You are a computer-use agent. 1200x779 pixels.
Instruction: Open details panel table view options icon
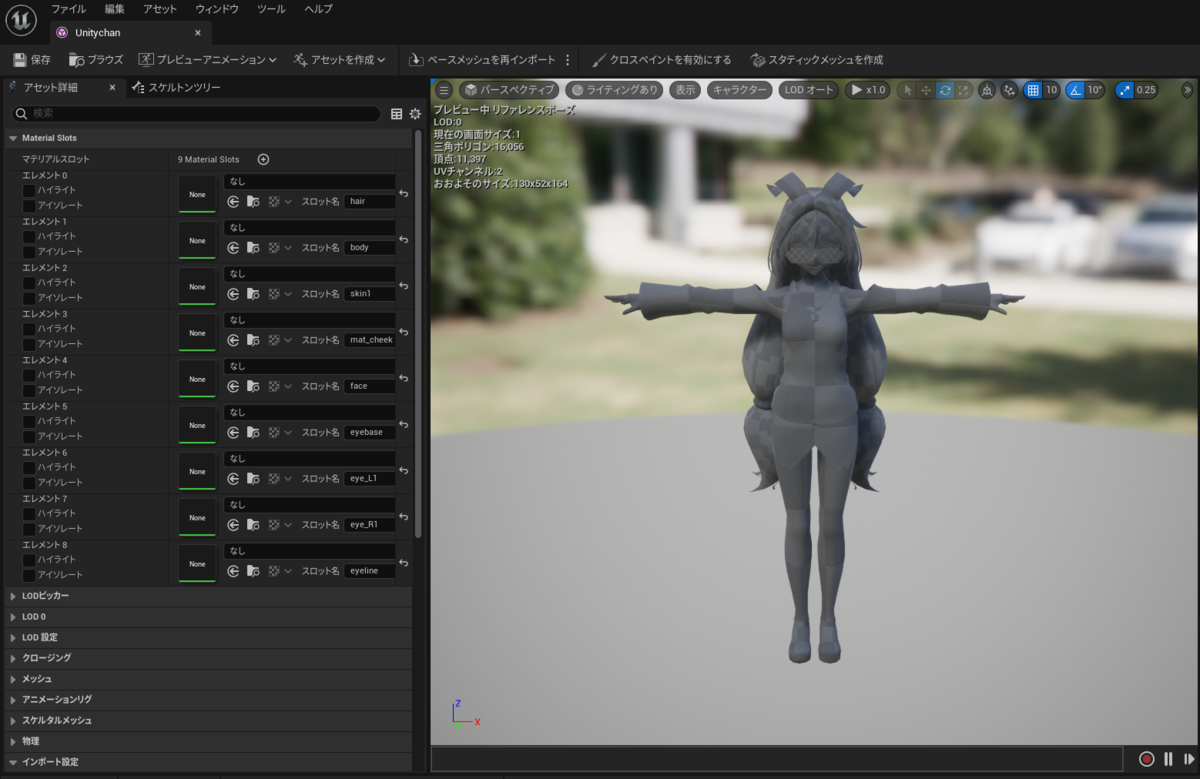pyautogui.click(x=397, y=114)
